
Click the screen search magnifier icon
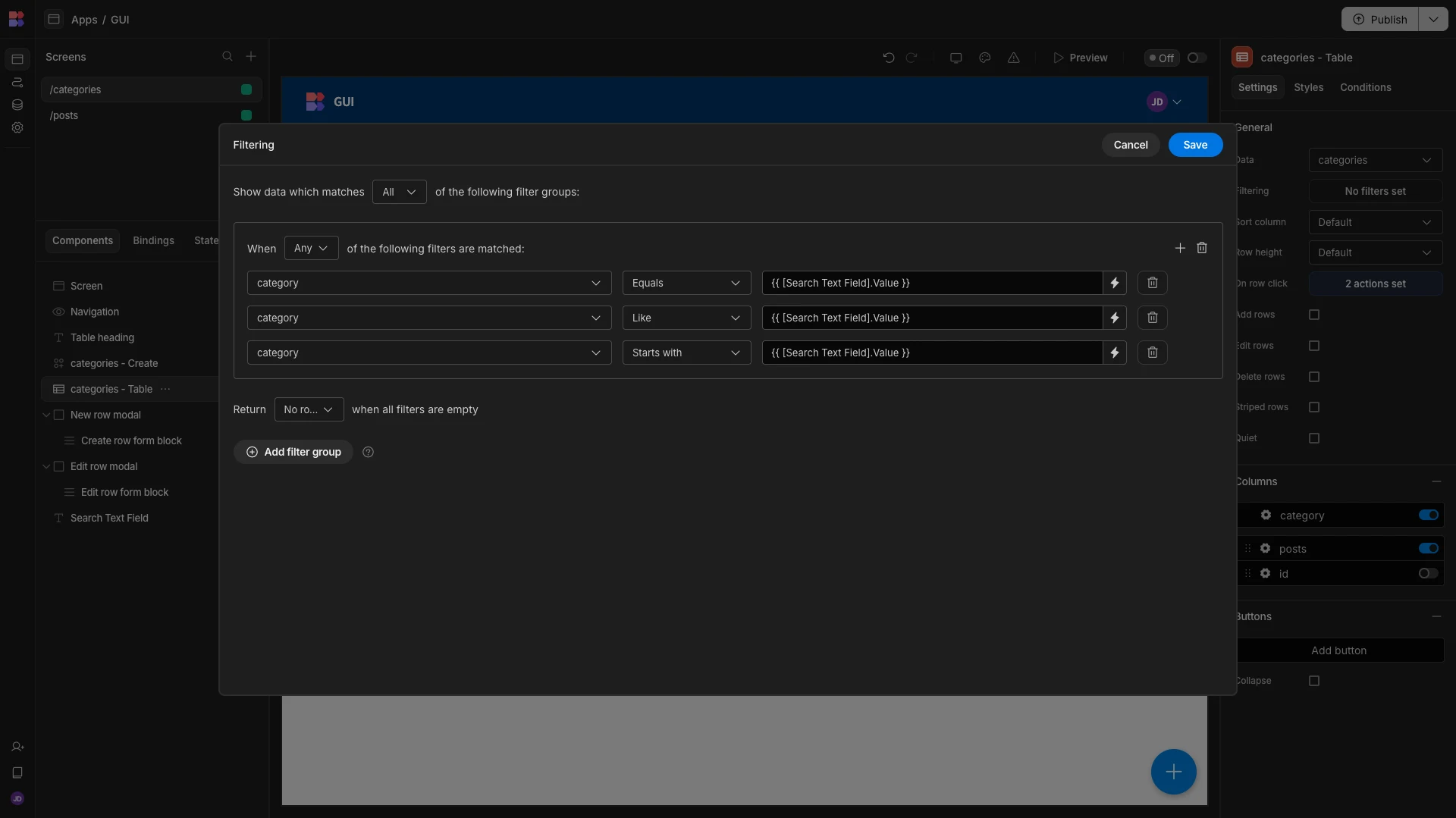pos(227,56)
